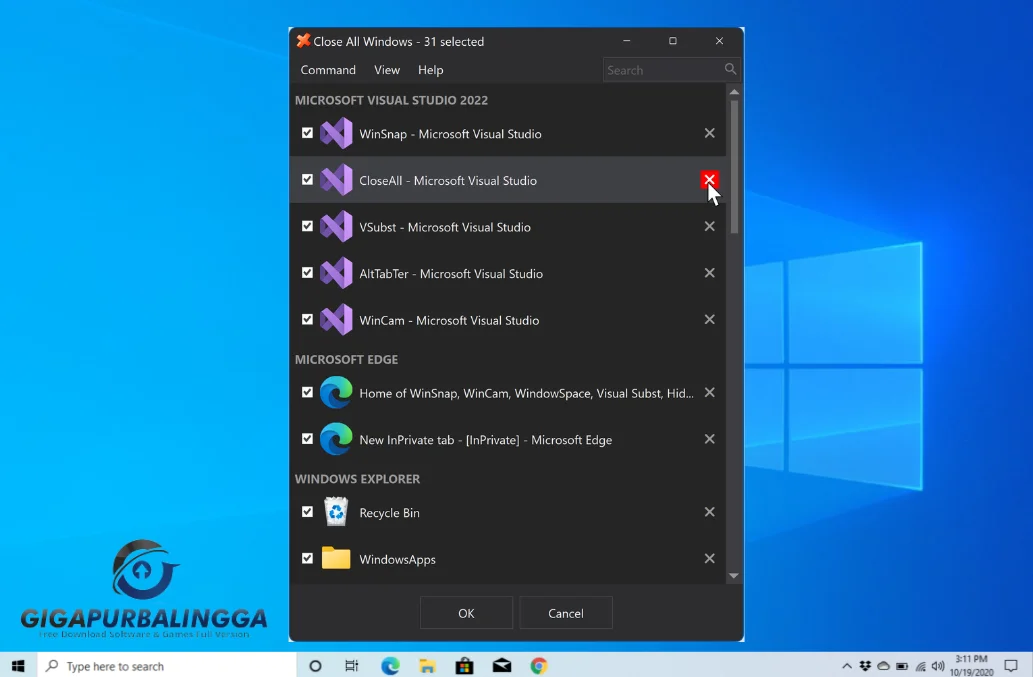Click Edge icon of InPrivate tab row
Screen dimensions: 1033x677
[336, 439]
